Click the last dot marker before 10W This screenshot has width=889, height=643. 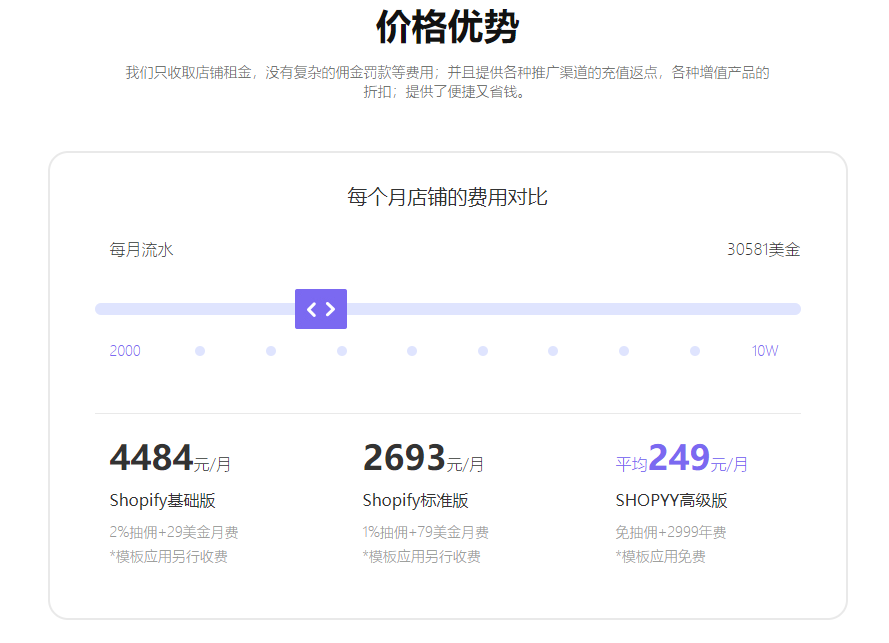coord(695,351)
